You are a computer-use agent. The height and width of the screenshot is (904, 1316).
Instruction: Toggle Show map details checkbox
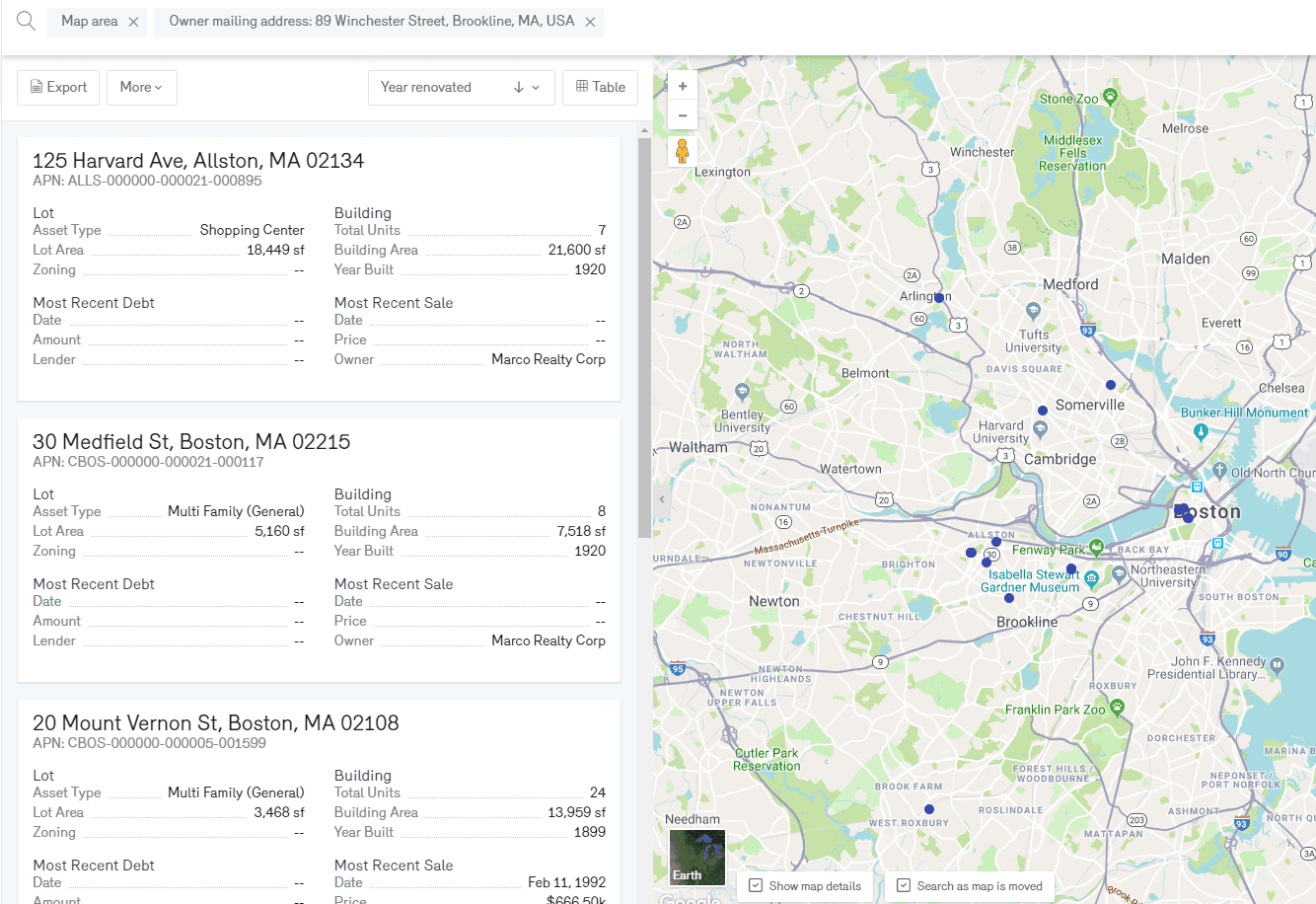point(756,885)
